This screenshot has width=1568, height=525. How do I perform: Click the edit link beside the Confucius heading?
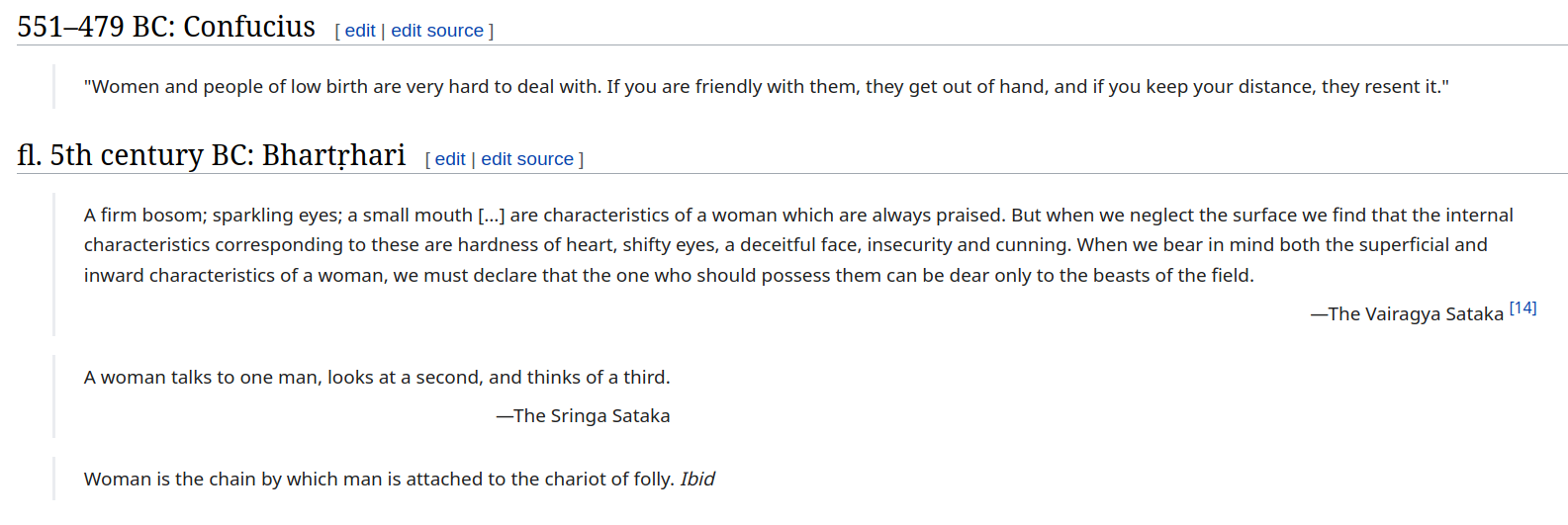[x=360, y=31]
